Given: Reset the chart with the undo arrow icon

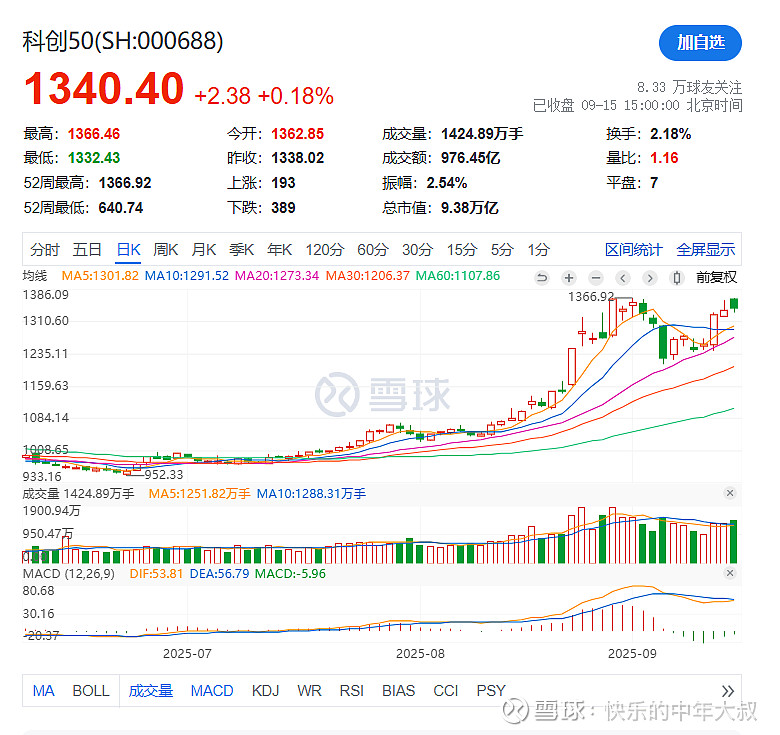Looking at the screenshot, I should pyautogui.click(x=542, y=277).
